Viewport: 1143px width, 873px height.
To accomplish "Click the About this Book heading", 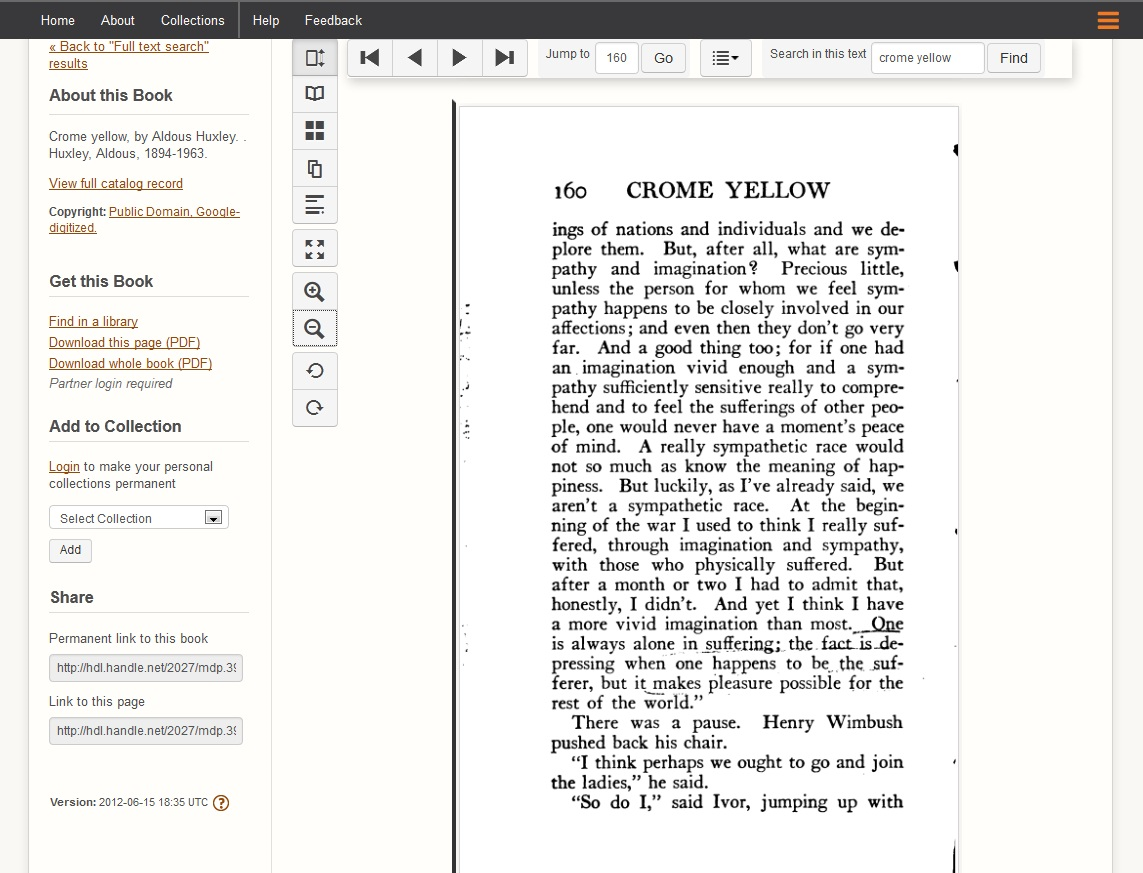I will 111,95.
